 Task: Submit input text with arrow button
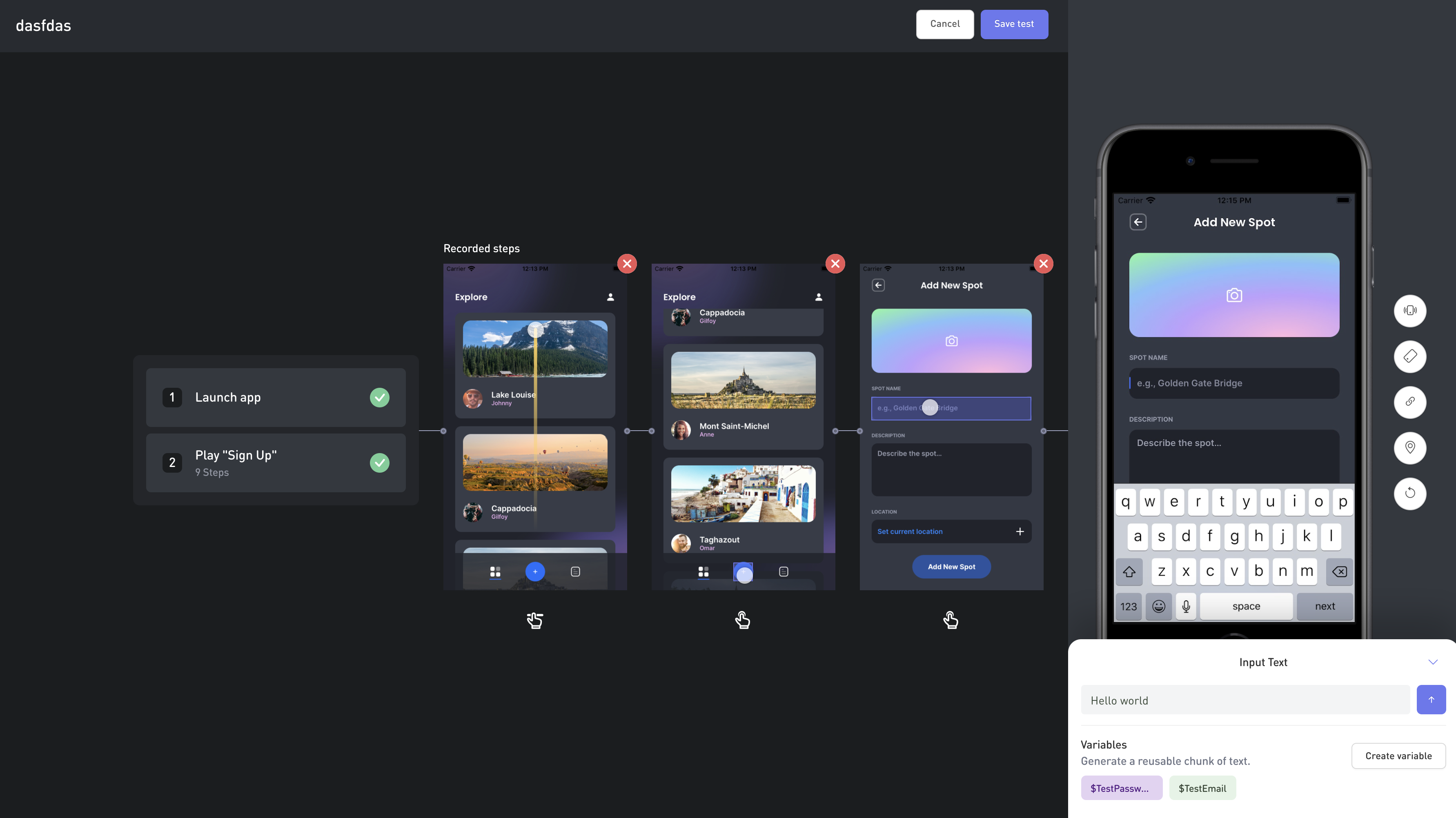point(1431,700)
